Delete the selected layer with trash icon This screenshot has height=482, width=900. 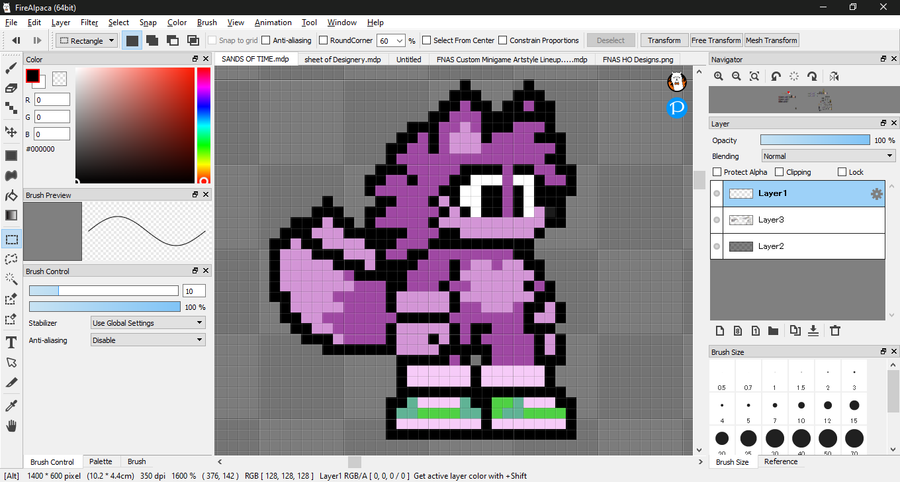tap(835, 331)
